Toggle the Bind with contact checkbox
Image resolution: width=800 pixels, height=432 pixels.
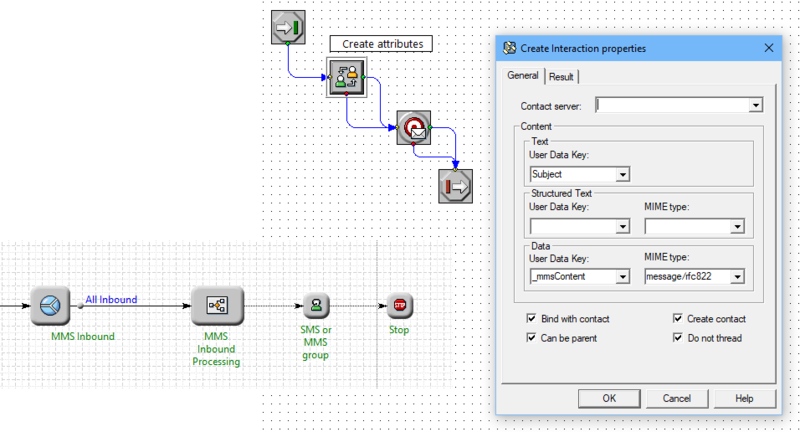[532, 319]
